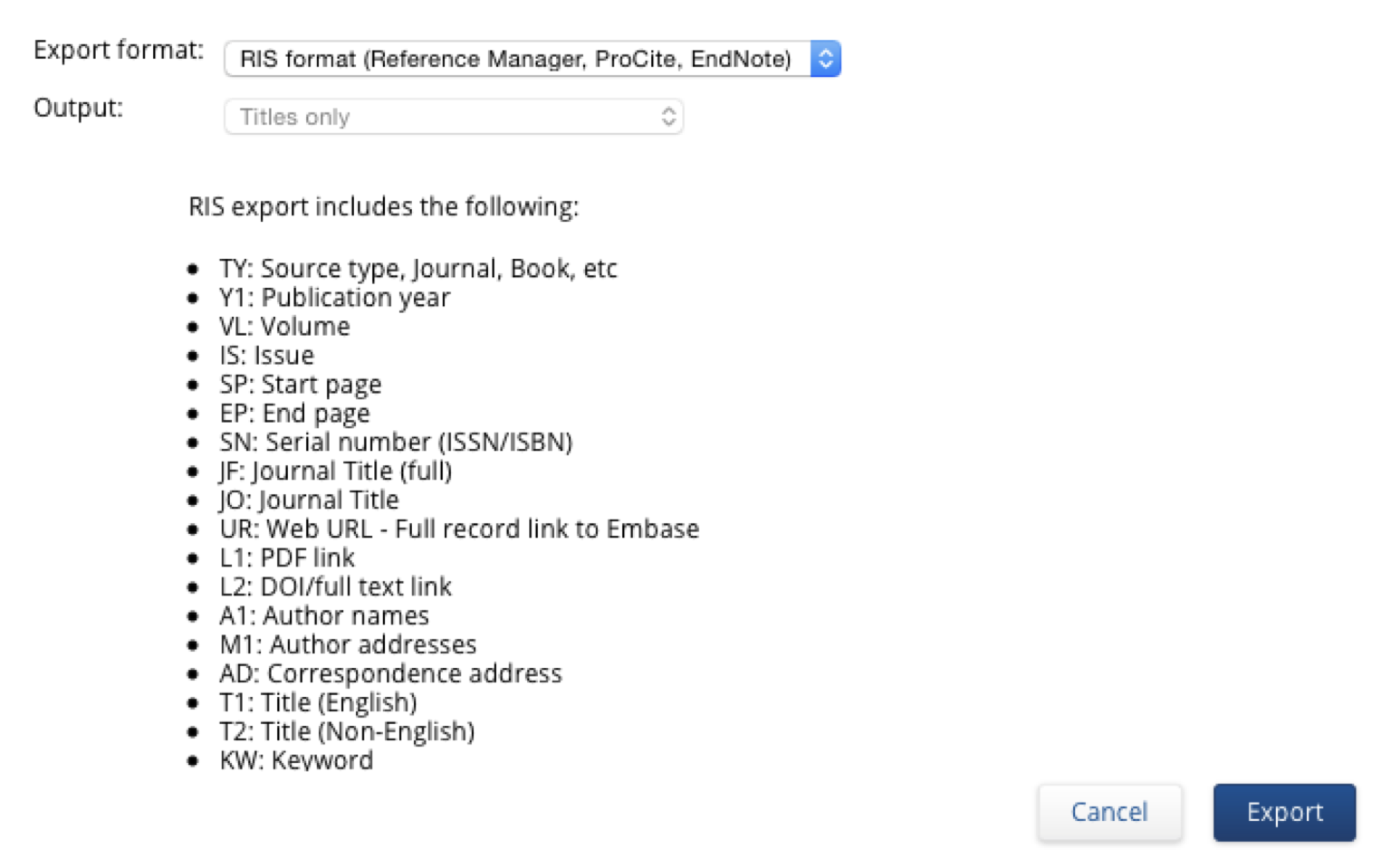The height and width of the screenshot is (868, 1391).
Task: Click the 'A1: Author names' item
Action: pos(324,616)
